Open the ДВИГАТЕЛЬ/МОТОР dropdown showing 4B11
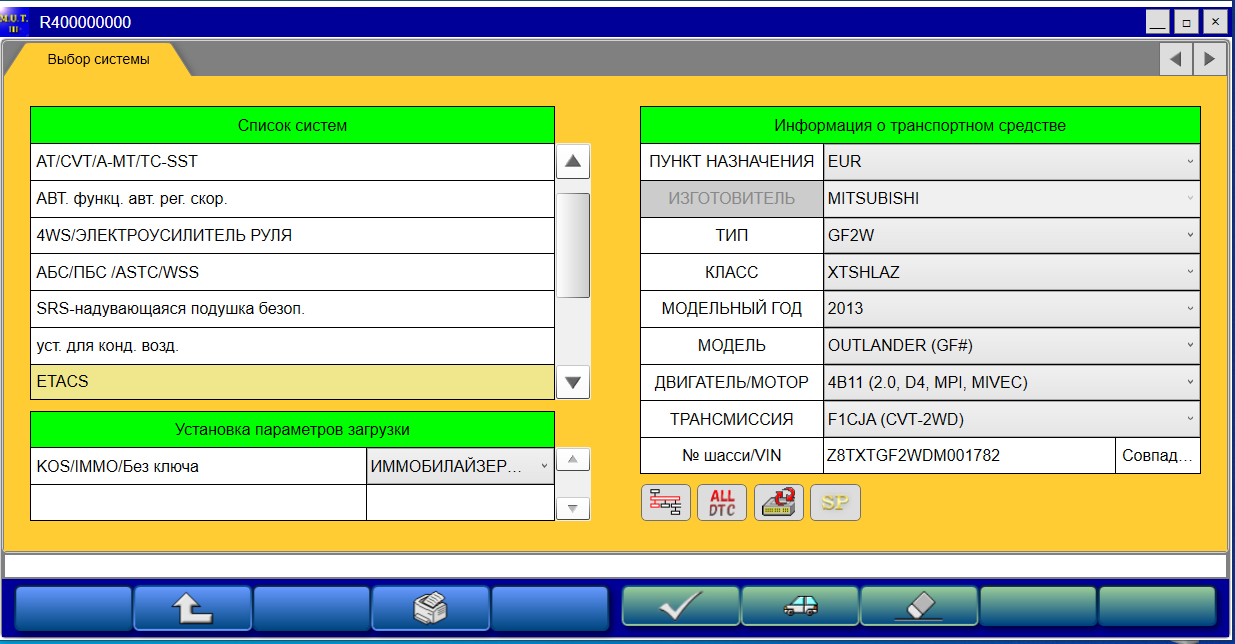 1012,382
